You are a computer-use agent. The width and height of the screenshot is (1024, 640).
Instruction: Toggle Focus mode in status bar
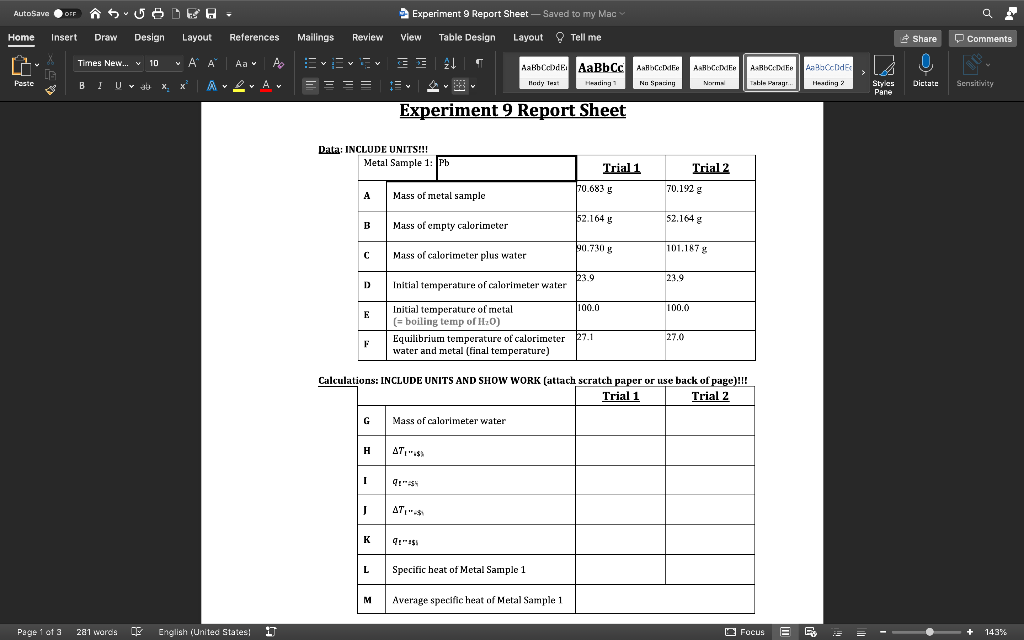[745, 632]
